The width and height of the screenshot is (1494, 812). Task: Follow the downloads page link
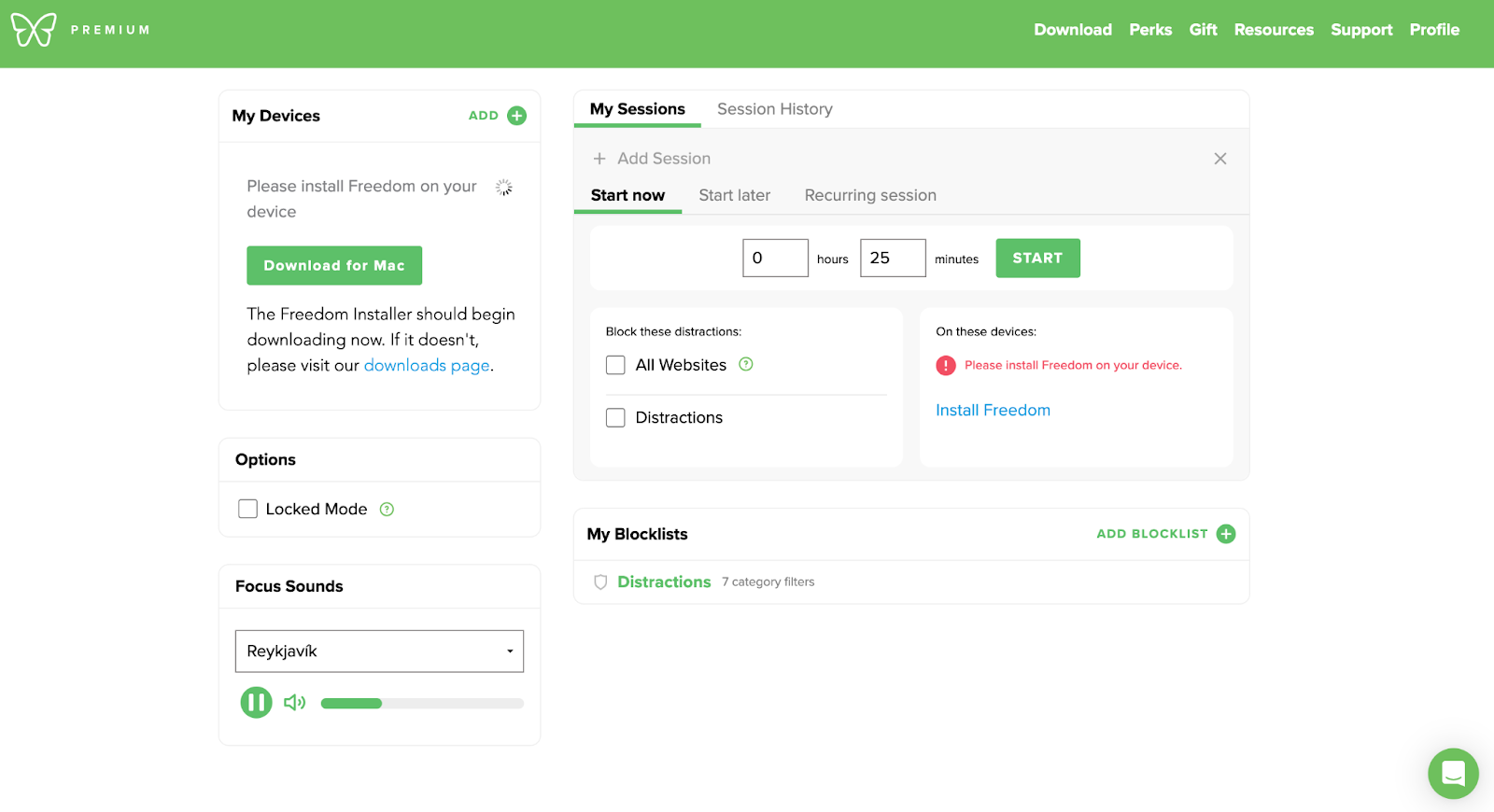pos(427,365)
